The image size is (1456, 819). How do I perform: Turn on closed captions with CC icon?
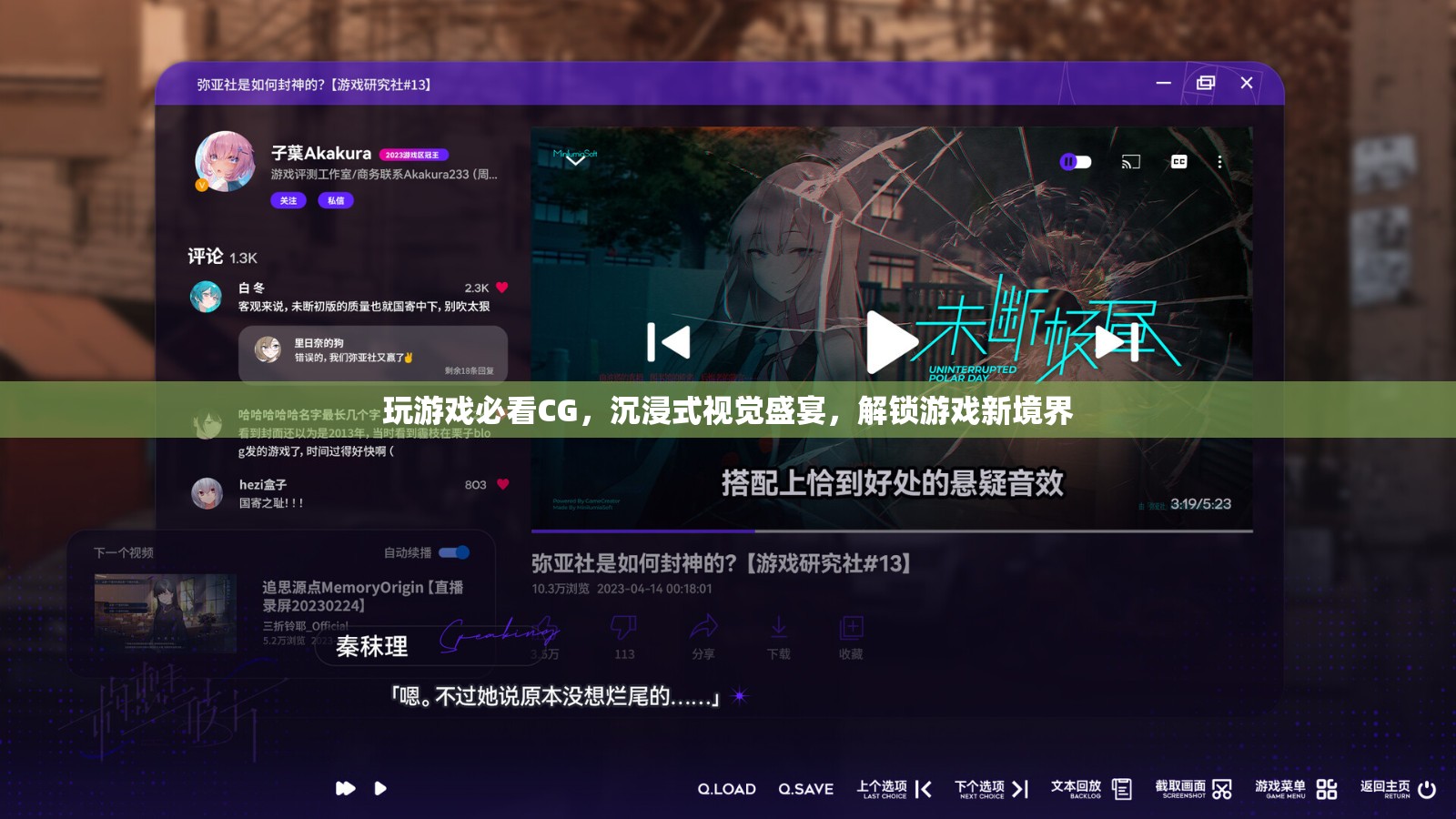[x=1179, y=162]
